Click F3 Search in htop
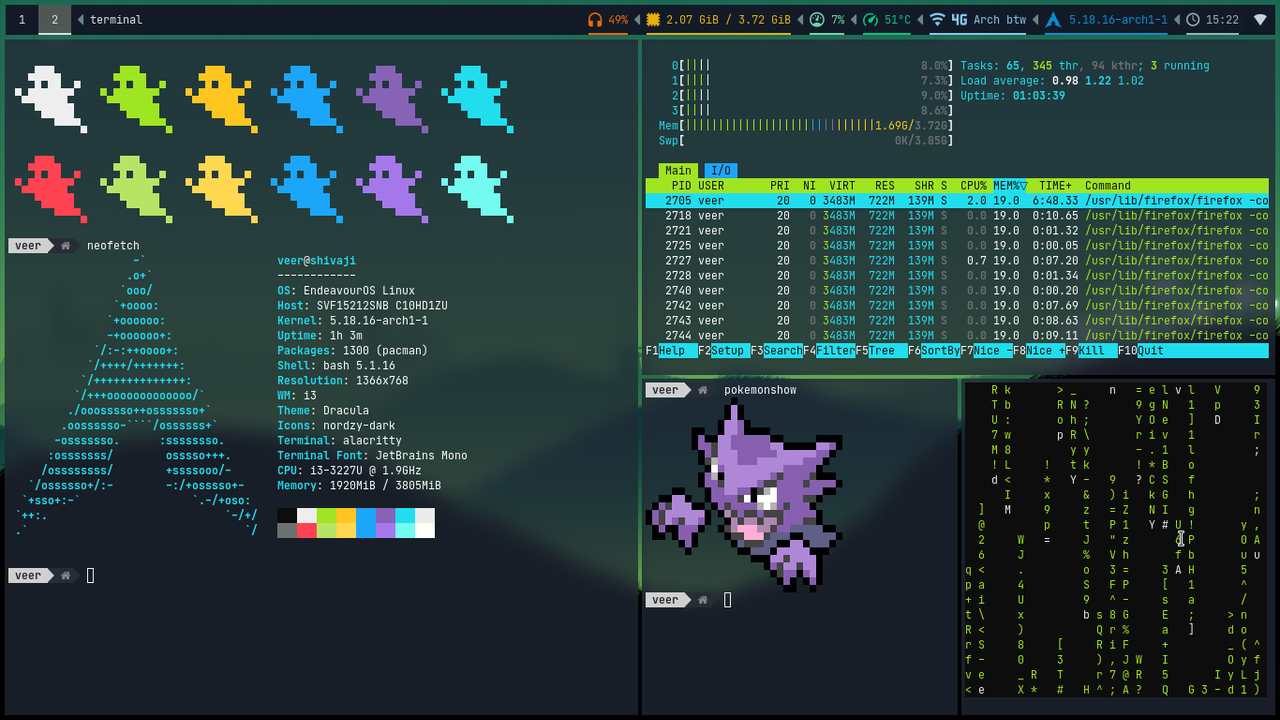The width and height of the screenshot is (1280, 720). point(777,351)
